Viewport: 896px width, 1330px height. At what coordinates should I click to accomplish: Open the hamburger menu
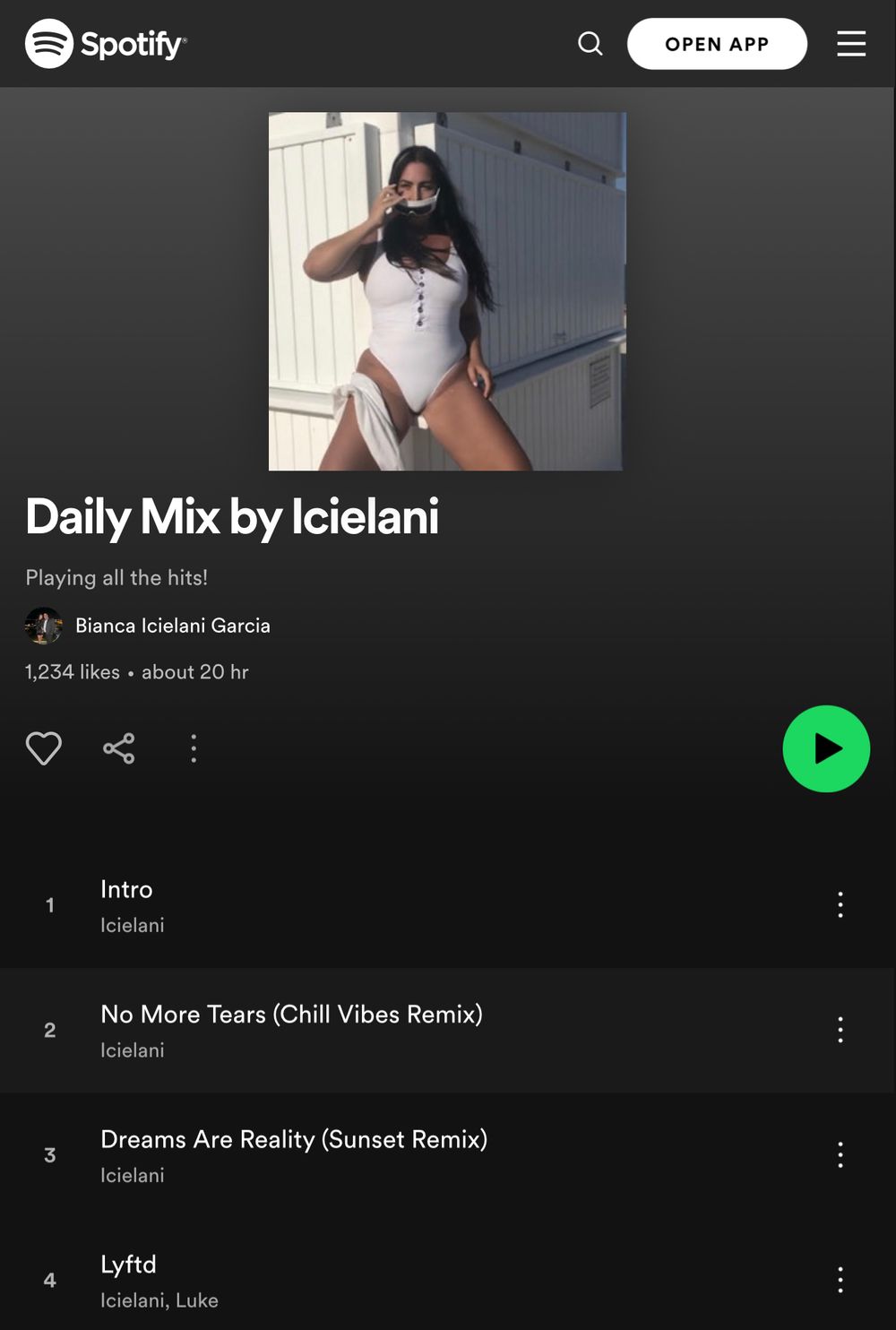tap(851, 43)
